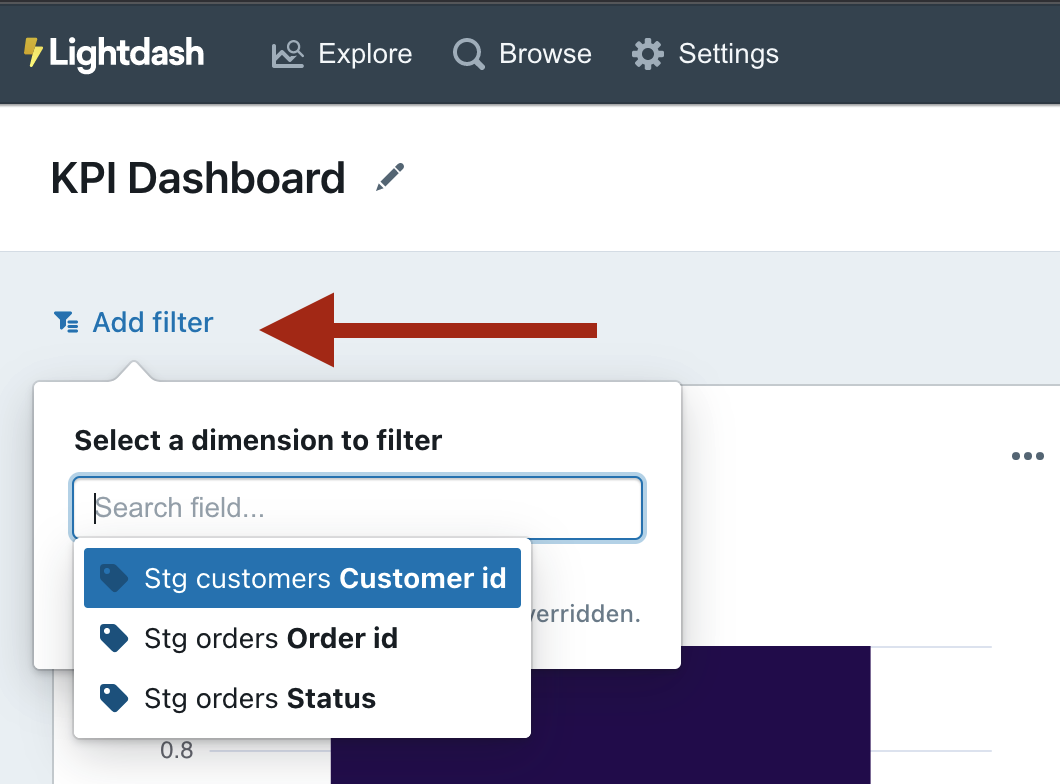Open the Explore menu label
The width and height of the screenshot is (1060, 784).
coord(365,54)
